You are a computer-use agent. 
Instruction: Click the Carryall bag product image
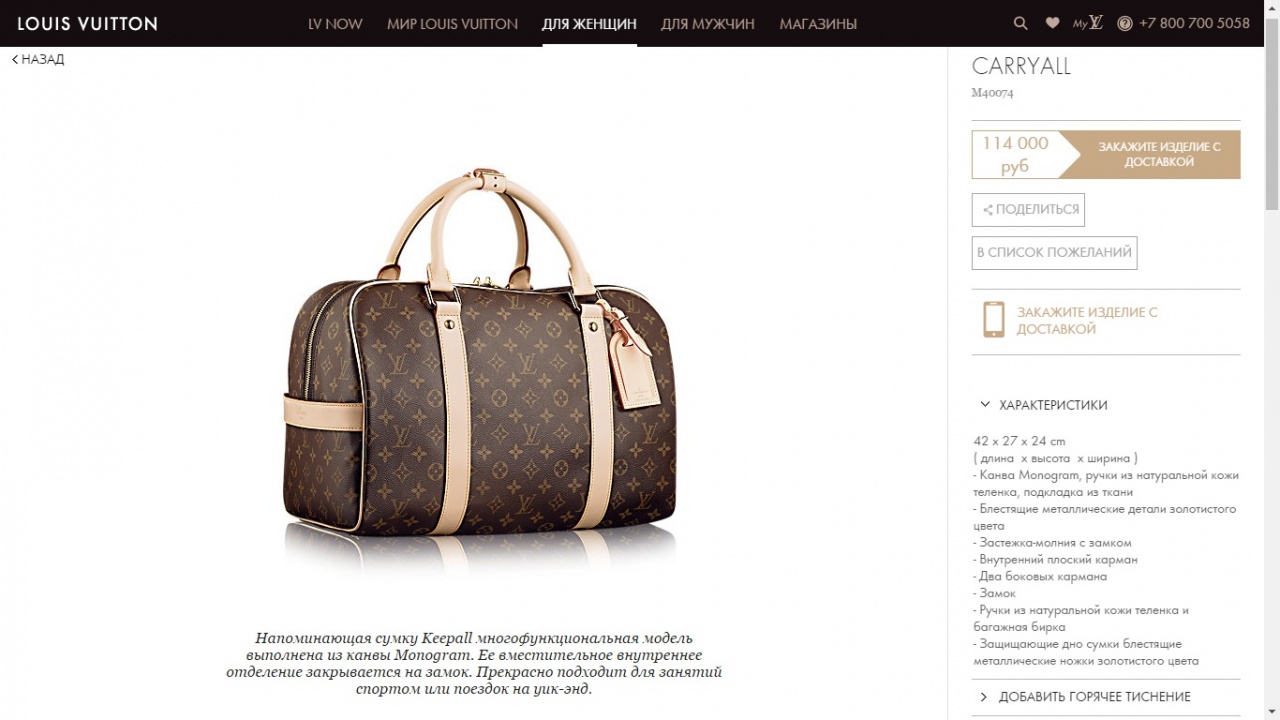click(478, 370)
